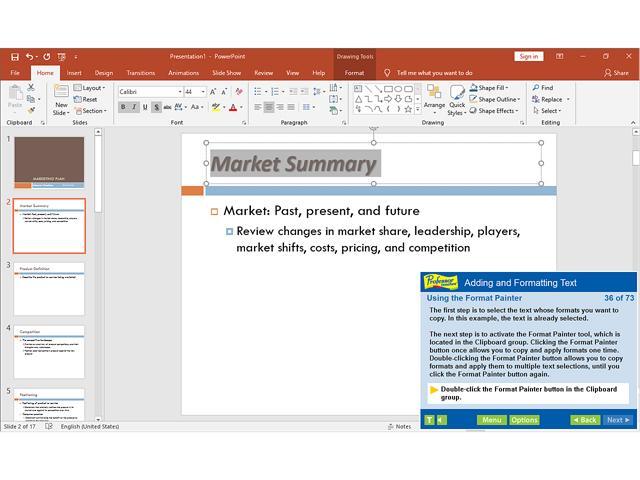
Task: Toggle Bold formatting
Action: (124, 107)
